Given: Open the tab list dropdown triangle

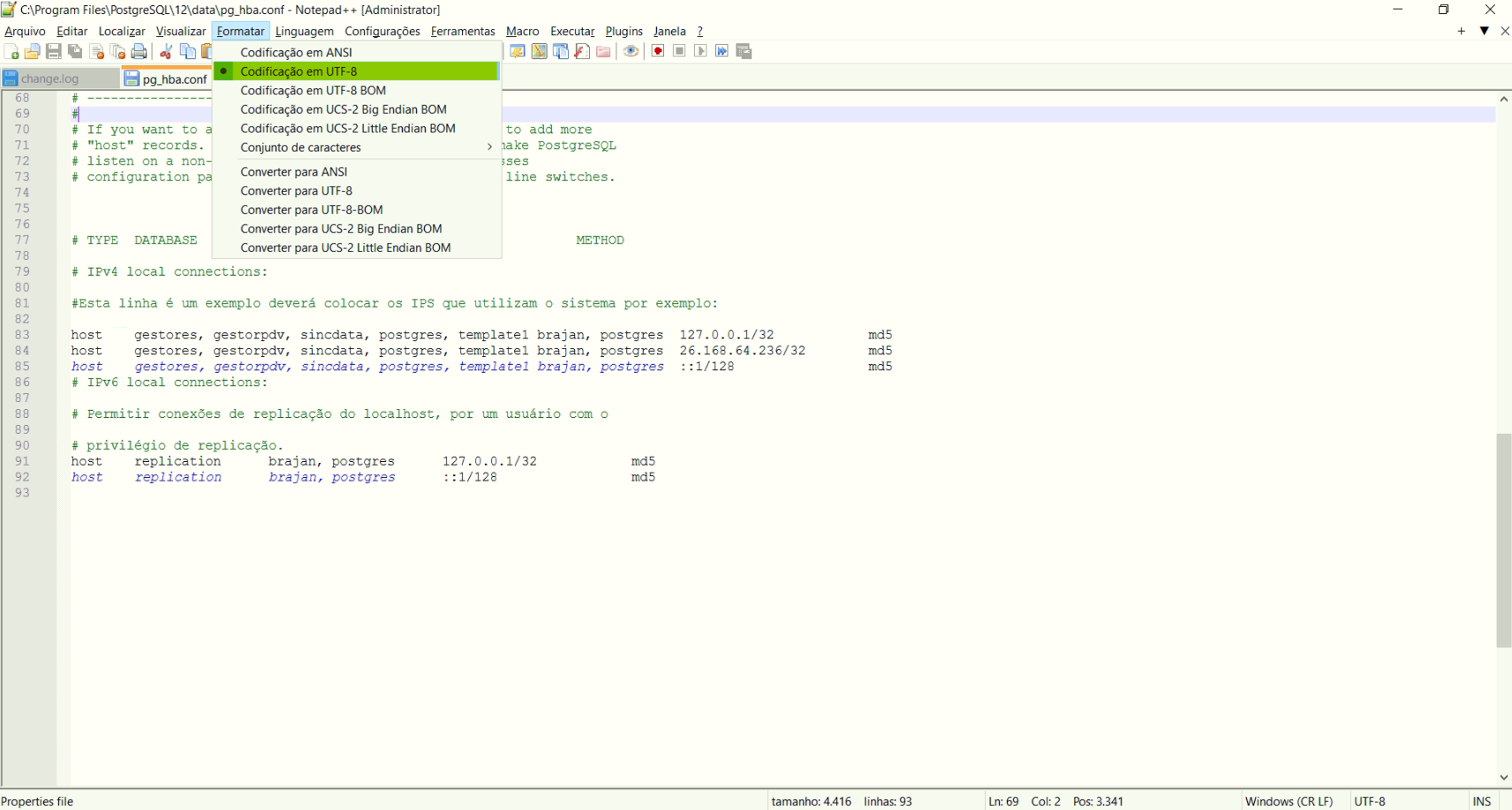Looking at the screenshot, I should (x=1485, y=31).
